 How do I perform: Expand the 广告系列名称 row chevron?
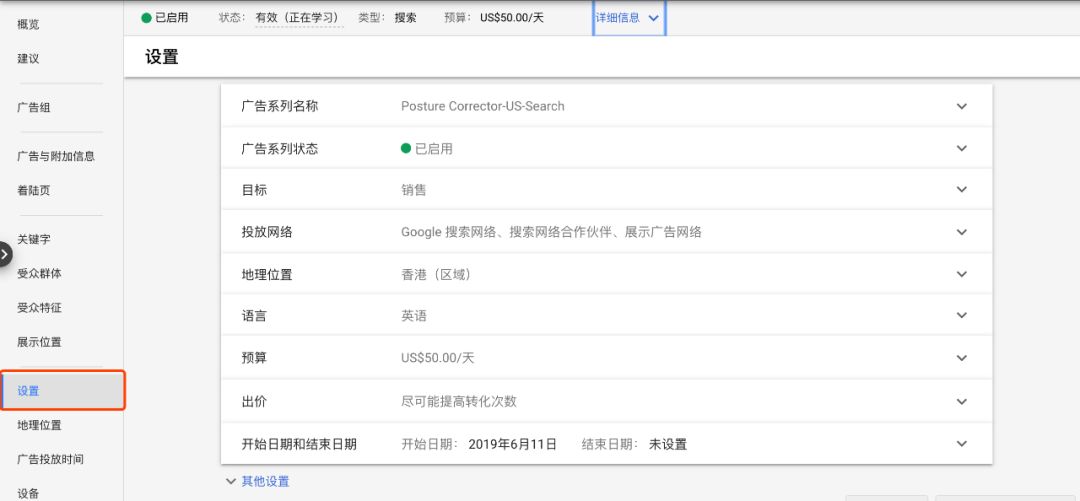(962, 106)
